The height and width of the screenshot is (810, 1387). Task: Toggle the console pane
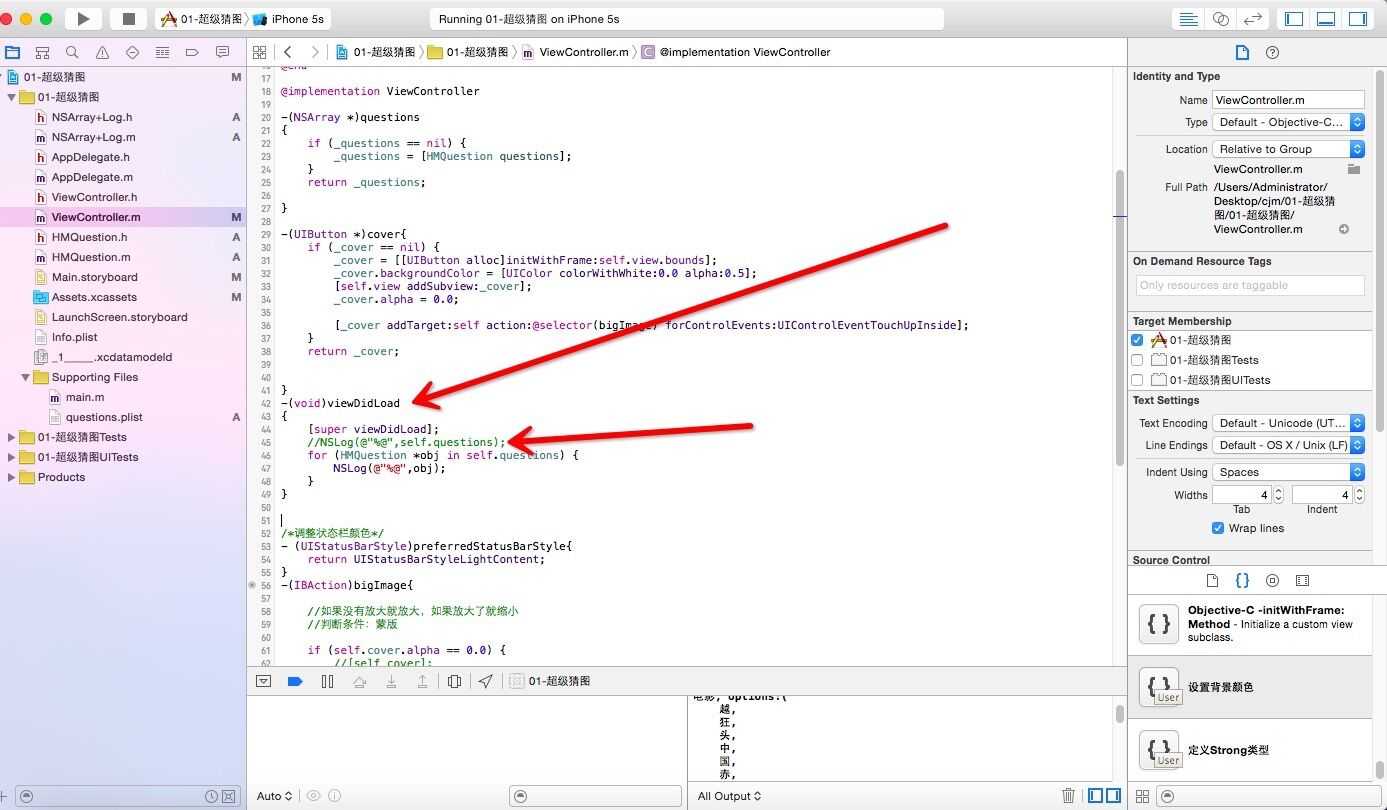[x=1114, y=796]
